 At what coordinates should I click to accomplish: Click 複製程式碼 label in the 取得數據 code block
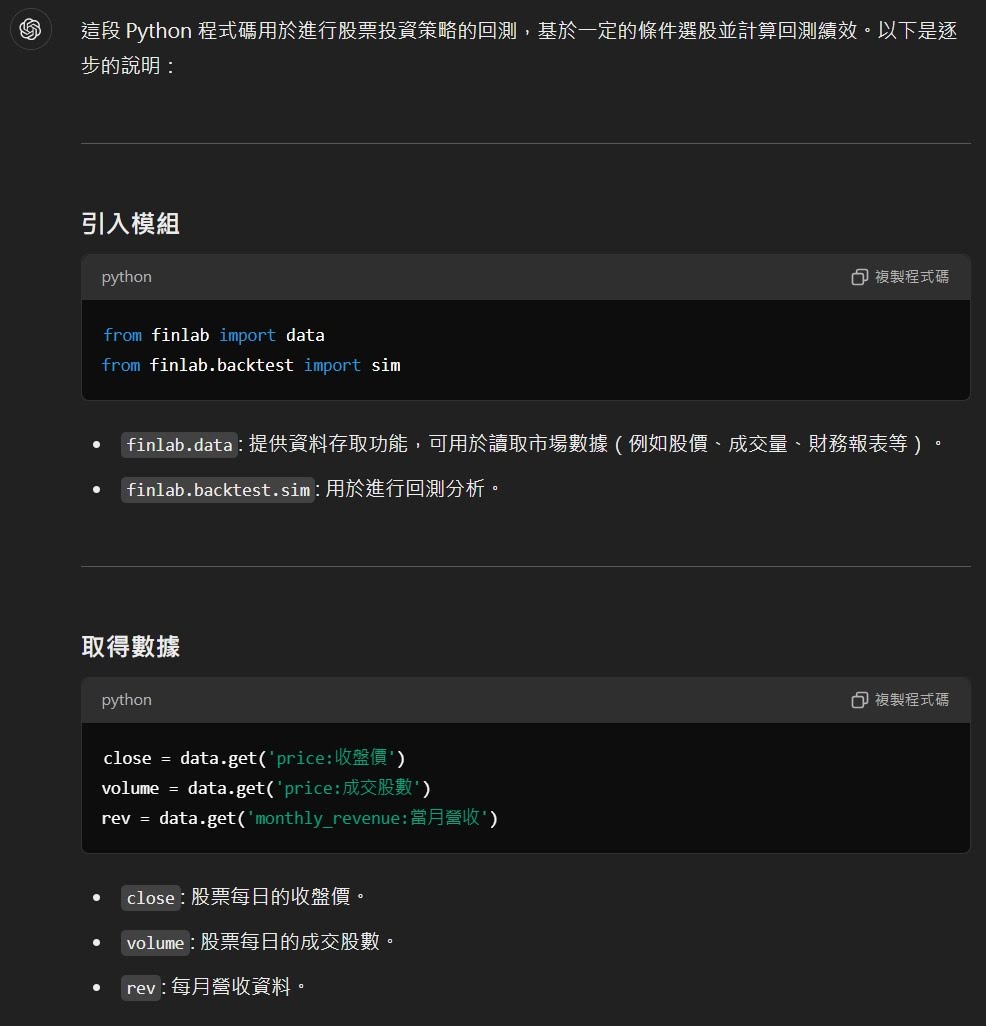pyautogui.click(x=911, y=700)
